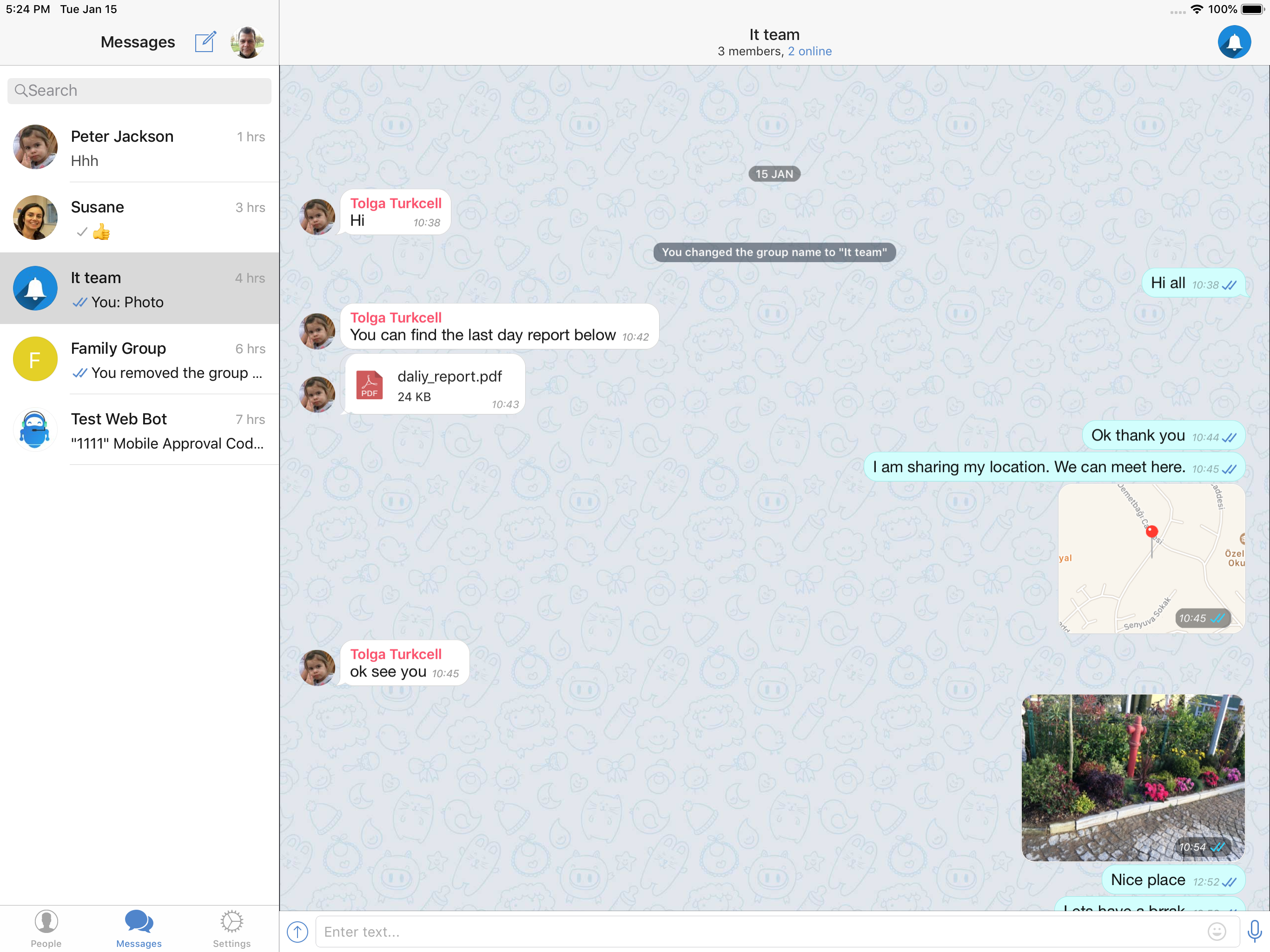
Task: Click the upload attachment arrow icon
Action: 298,932
